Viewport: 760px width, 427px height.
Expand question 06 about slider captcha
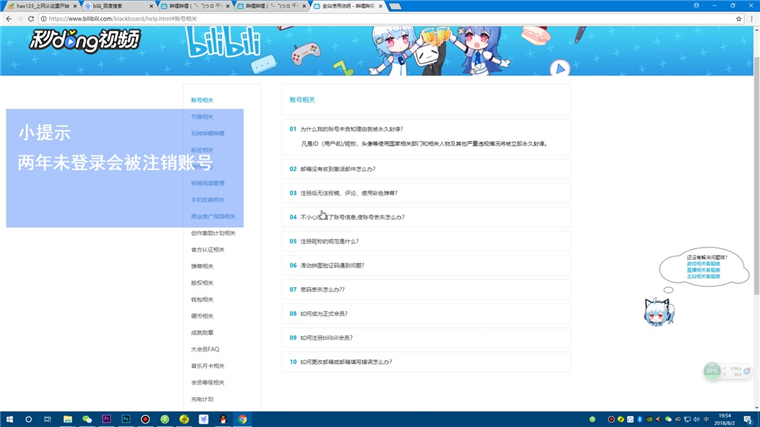pos(426,266)
